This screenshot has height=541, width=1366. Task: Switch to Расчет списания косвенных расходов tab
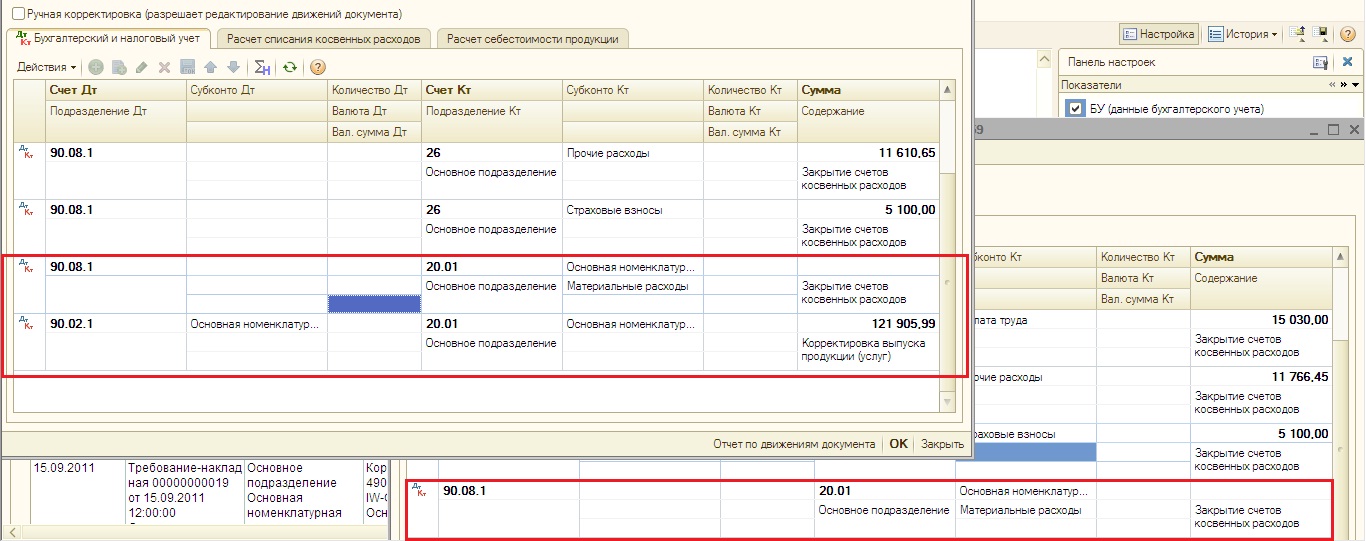[325, 39]
